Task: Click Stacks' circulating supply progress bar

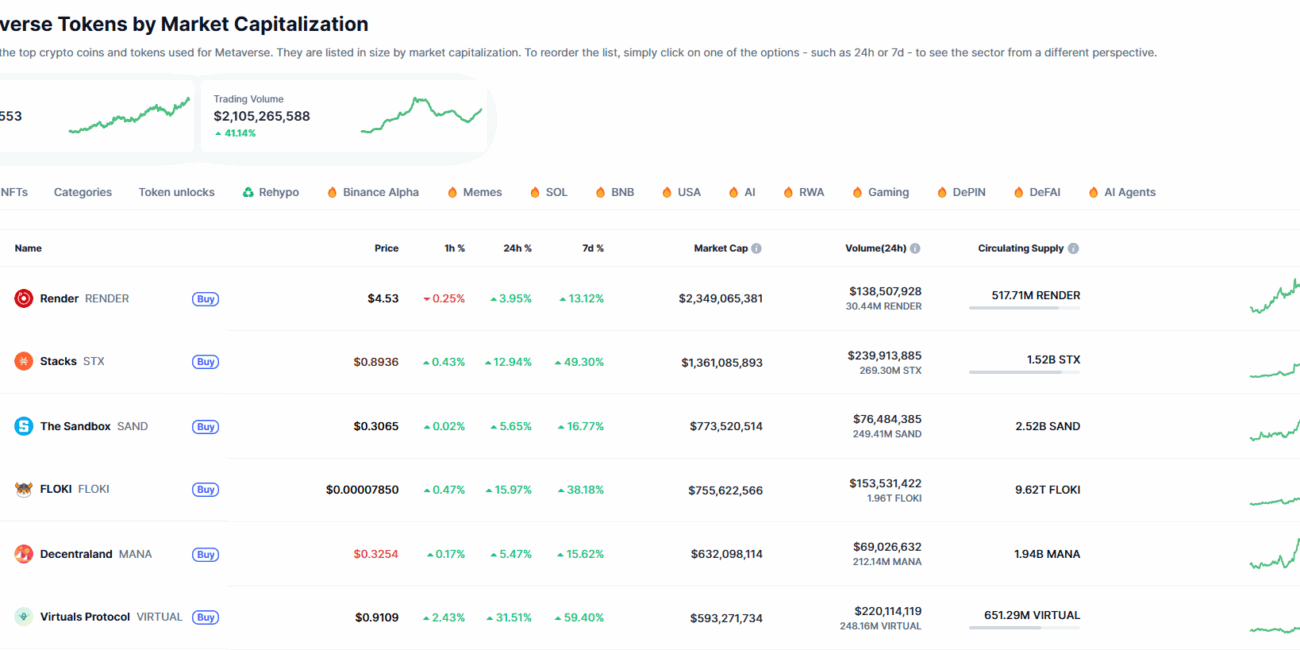Action: tap(1024, 372)
